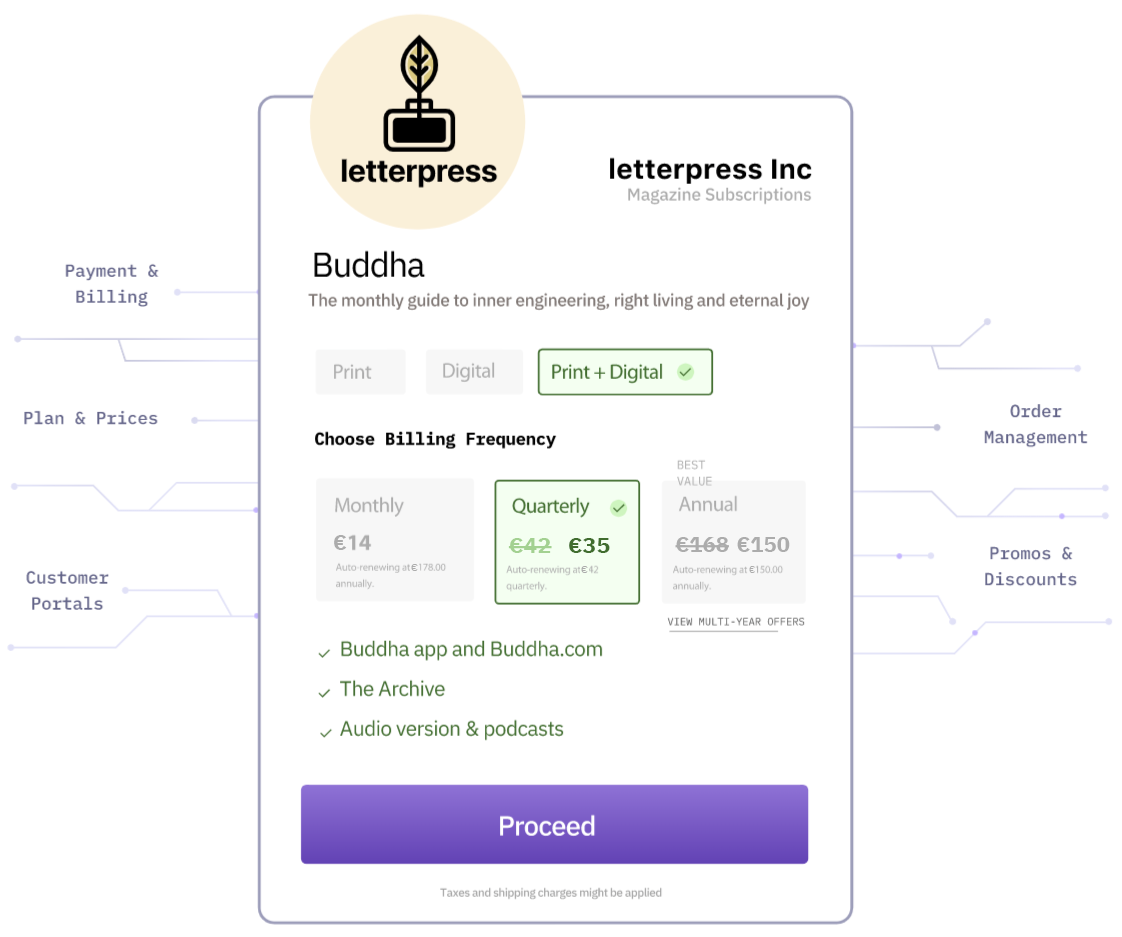This screenshot has height=937, width=1122.
Task: Expand the Order Management section
Action: pos(1035,424)
